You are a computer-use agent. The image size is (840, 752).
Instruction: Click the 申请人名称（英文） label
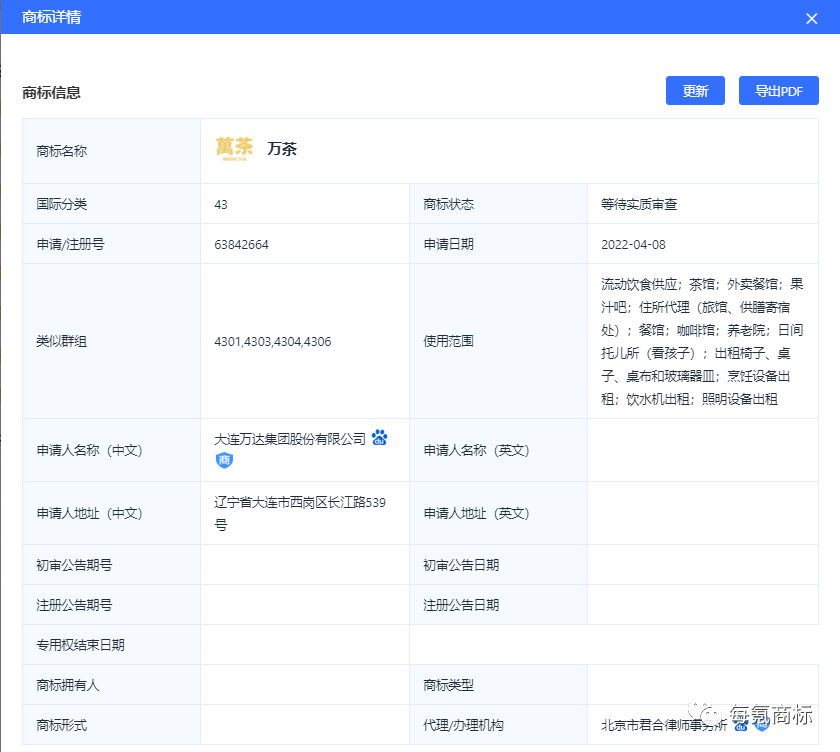(x=476, y=450)
